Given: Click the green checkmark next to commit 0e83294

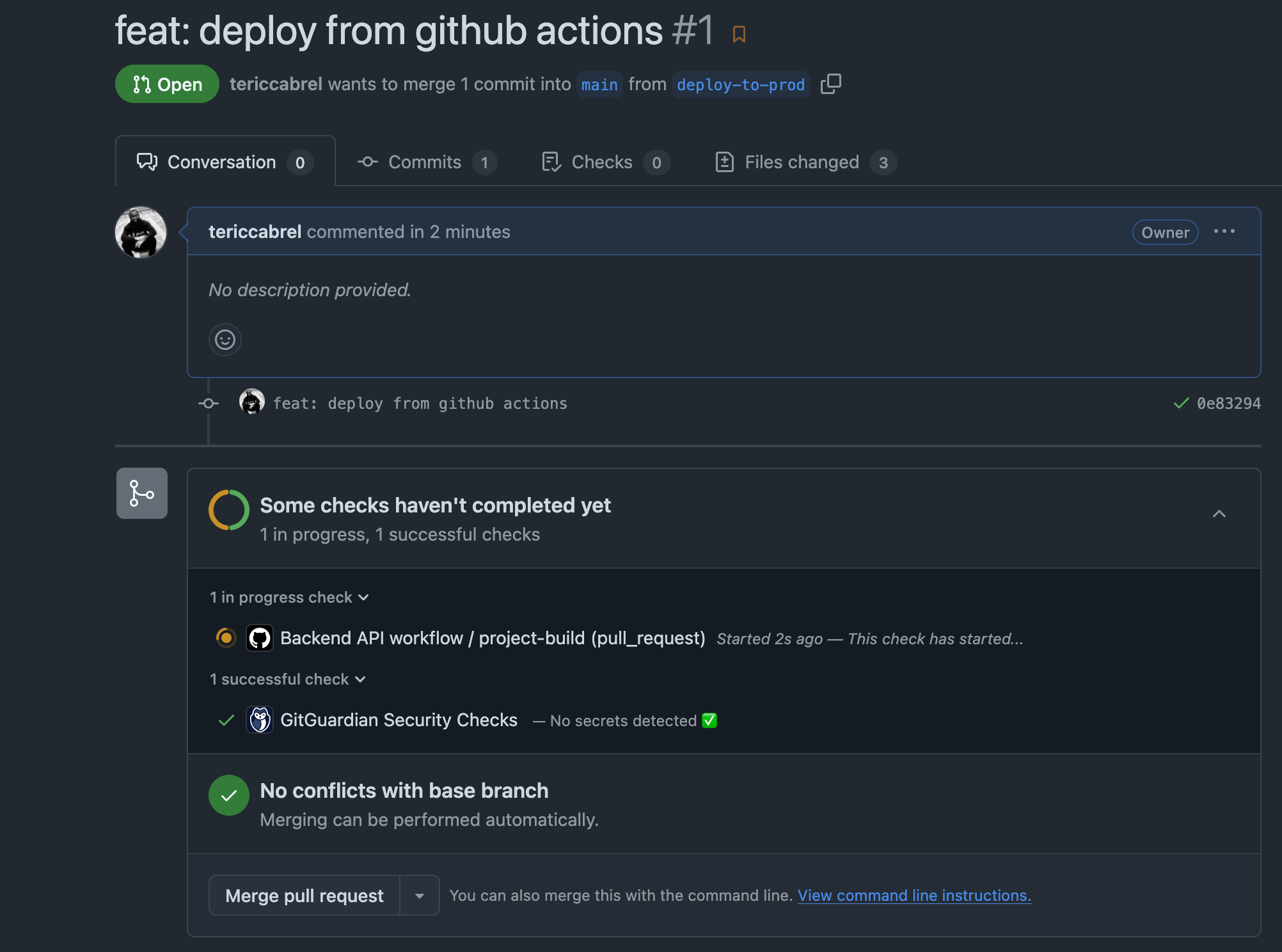Looking at the screenshot, I should tap(1180, 403).
